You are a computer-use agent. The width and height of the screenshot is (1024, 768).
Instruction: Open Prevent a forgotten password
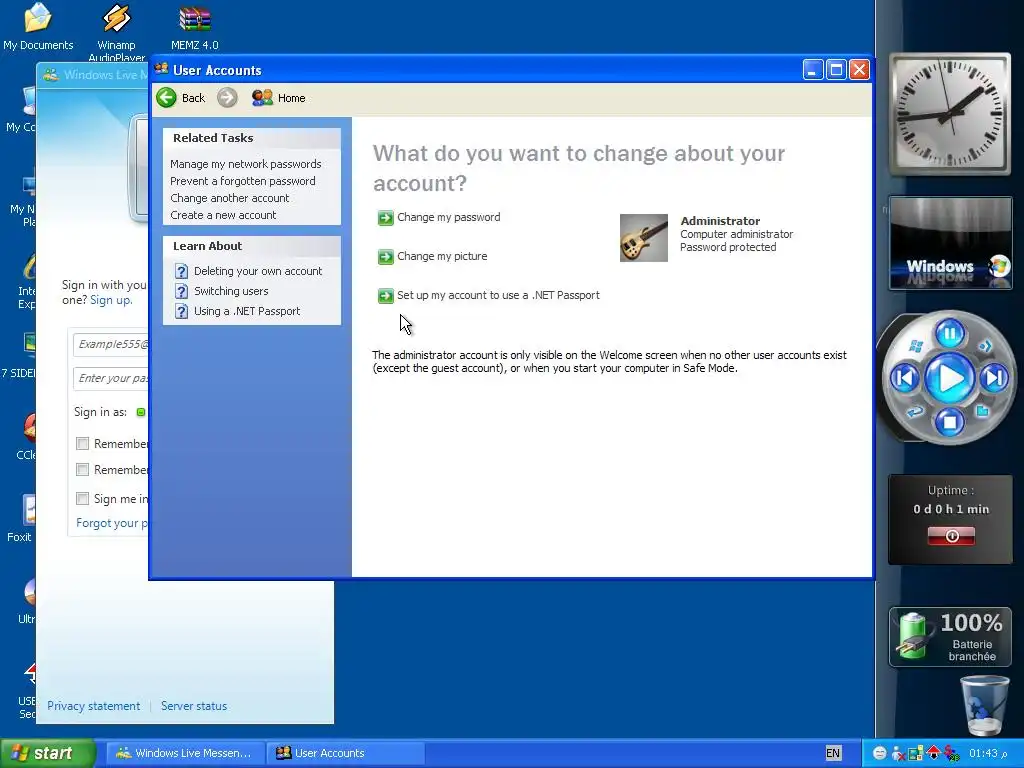click(x=242, y=181)
